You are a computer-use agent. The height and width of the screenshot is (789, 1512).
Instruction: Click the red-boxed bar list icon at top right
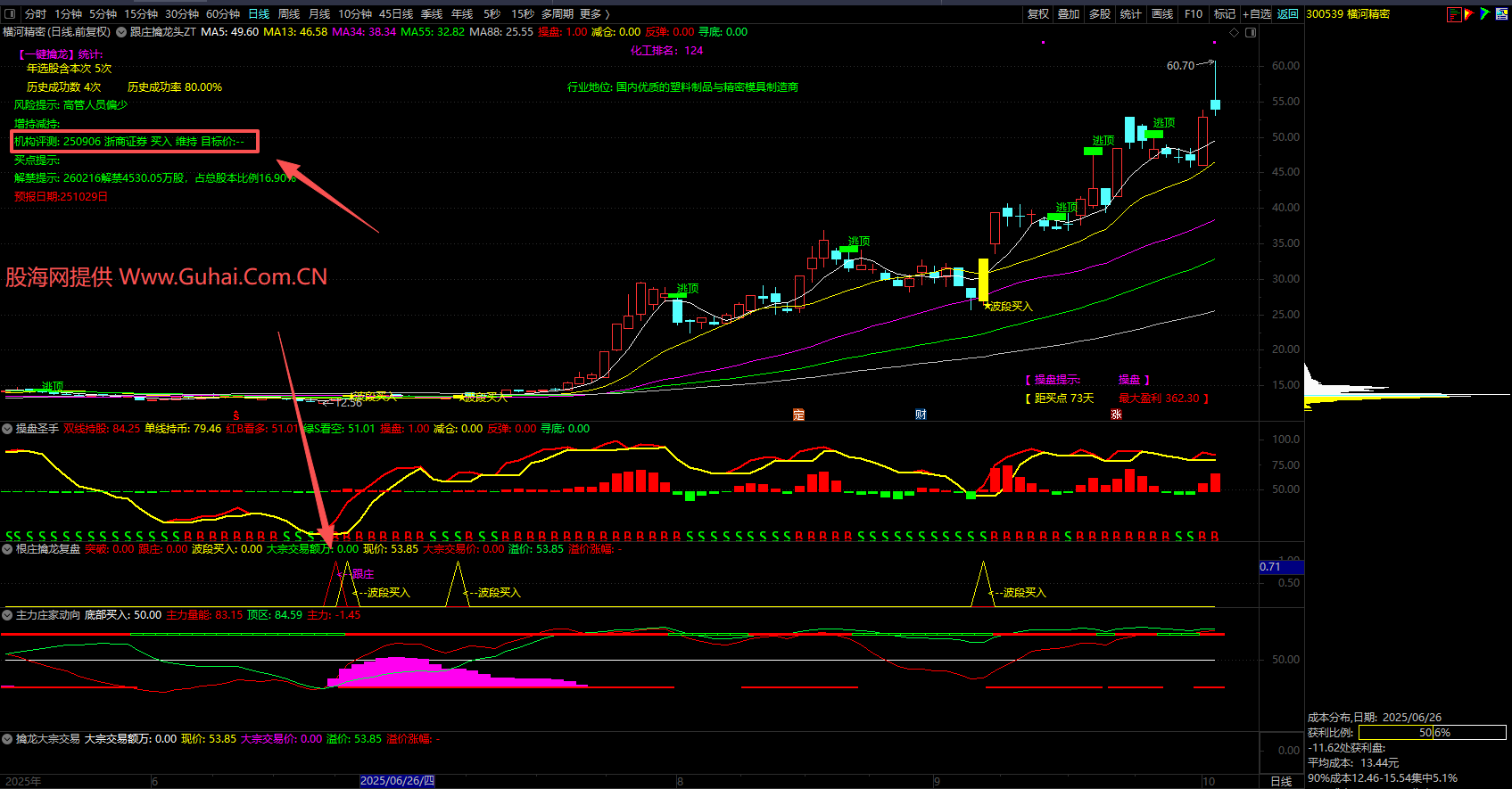point(1454,14)
